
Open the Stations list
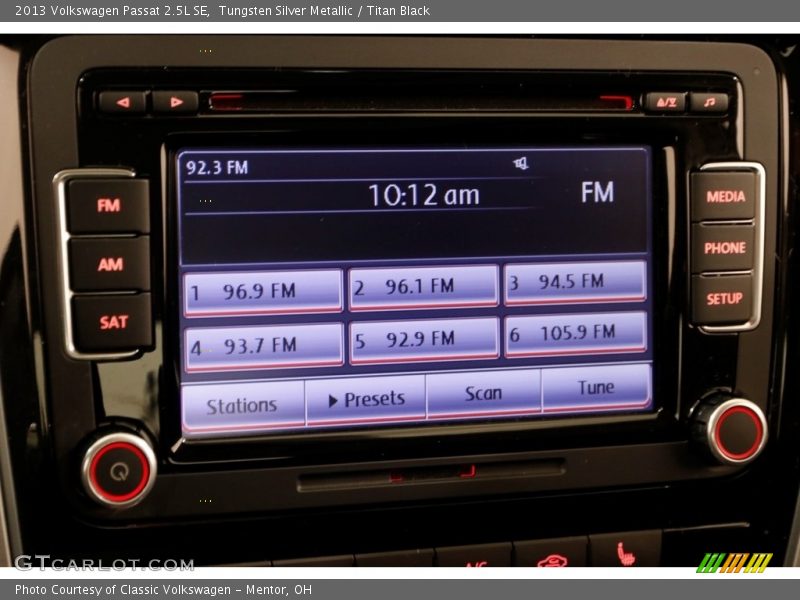[242, 406]
